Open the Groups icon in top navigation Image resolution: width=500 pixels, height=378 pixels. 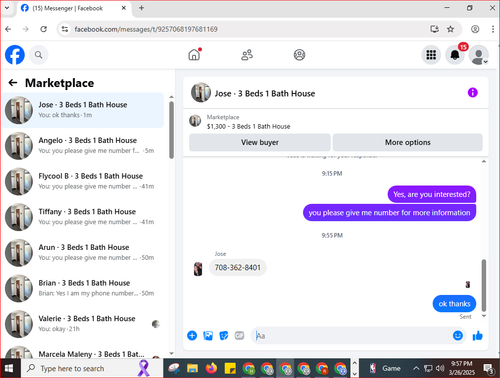tap(299, 55)
